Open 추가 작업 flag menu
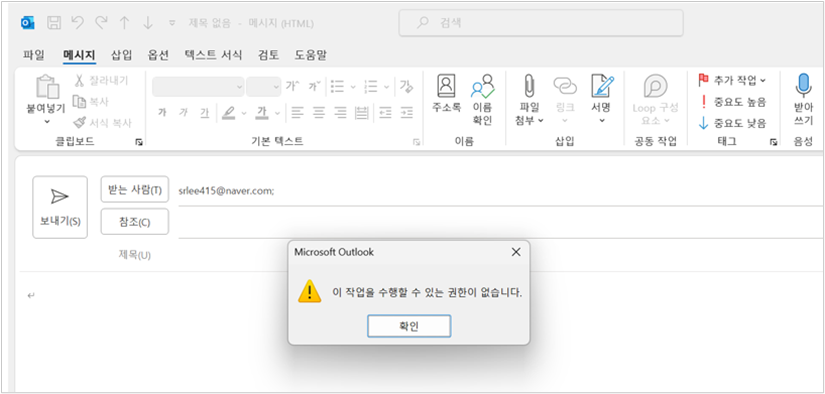This screenshot has height=394, width=825. (x=731, y=80)
